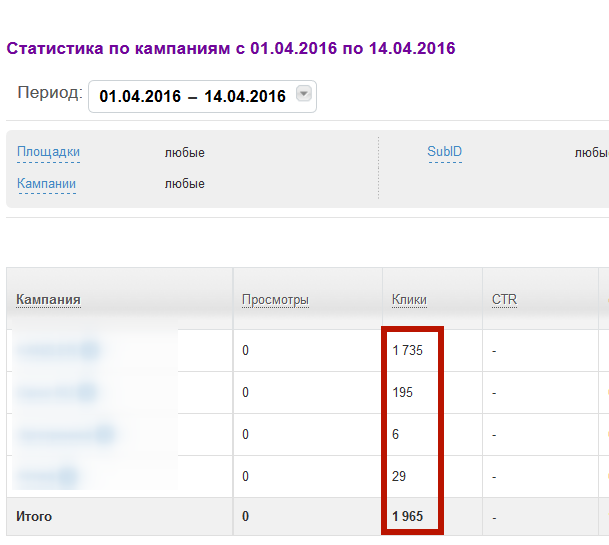
Task: Click the views value 0 in the 29 row
Action: [x=245, y=476]
